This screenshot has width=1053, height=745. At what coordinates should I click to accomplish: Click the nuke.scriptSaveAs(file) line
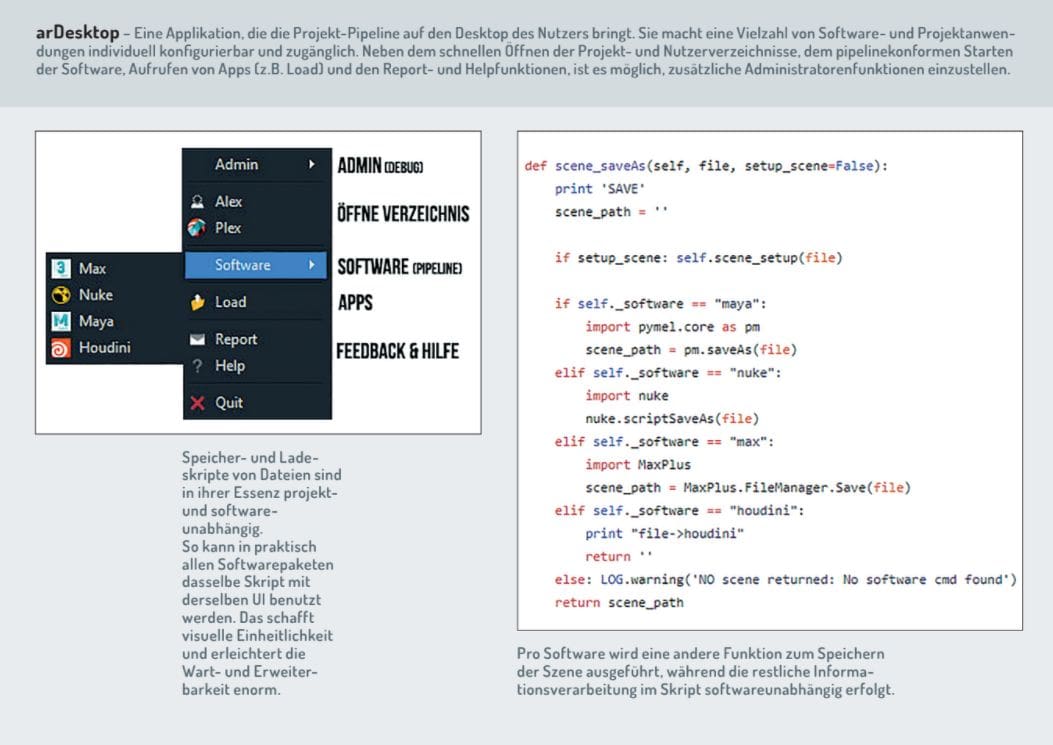tap(672, 419)
